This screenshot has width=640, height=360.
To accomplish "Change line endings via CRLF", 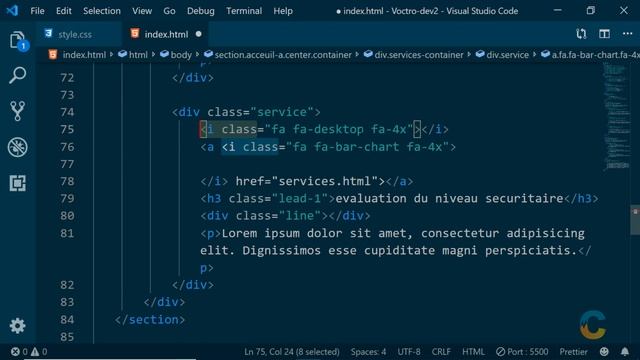I will (x=441, y=352).
